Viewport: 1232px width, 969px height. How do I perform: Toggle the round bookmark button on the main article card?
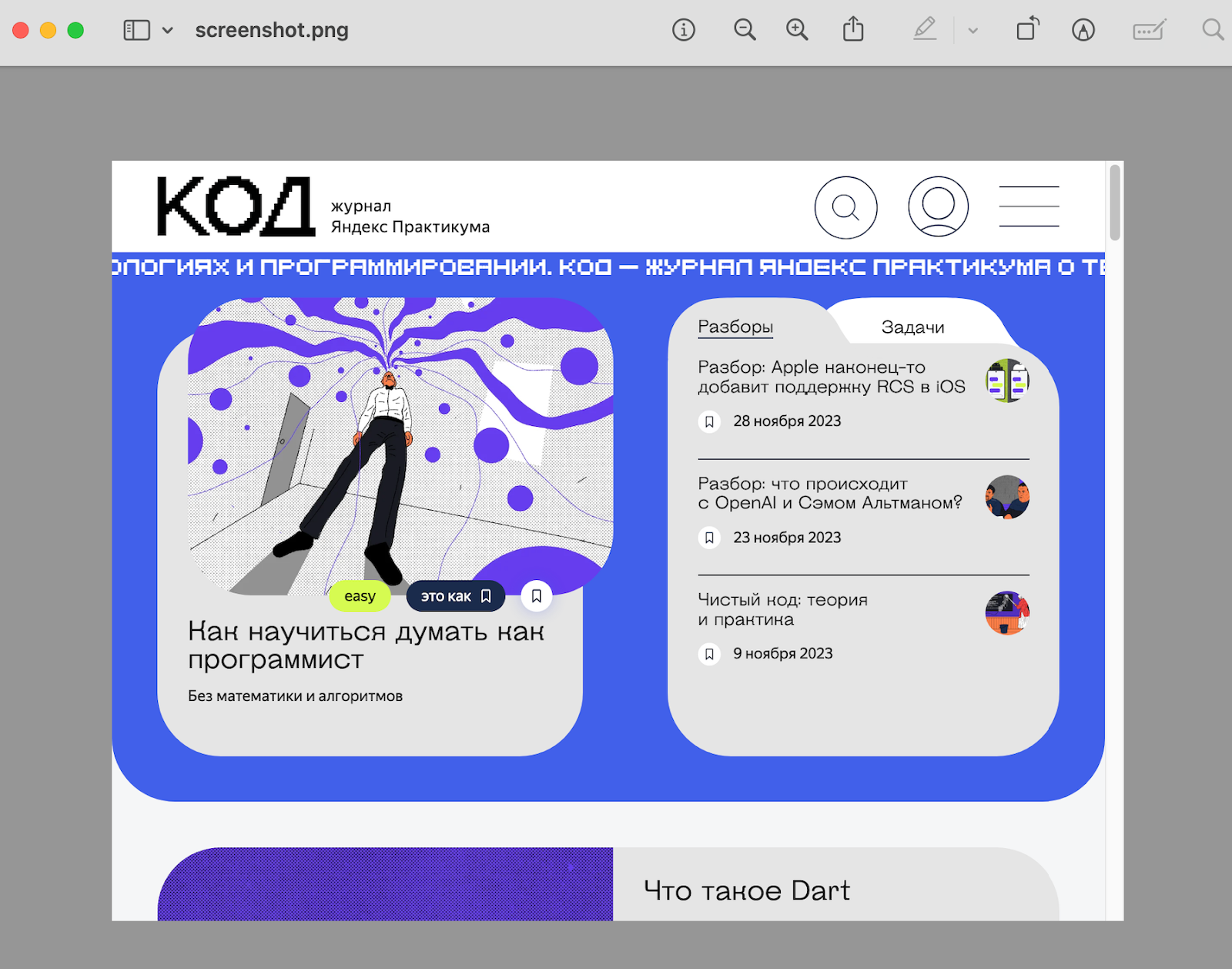click(537, 595)
